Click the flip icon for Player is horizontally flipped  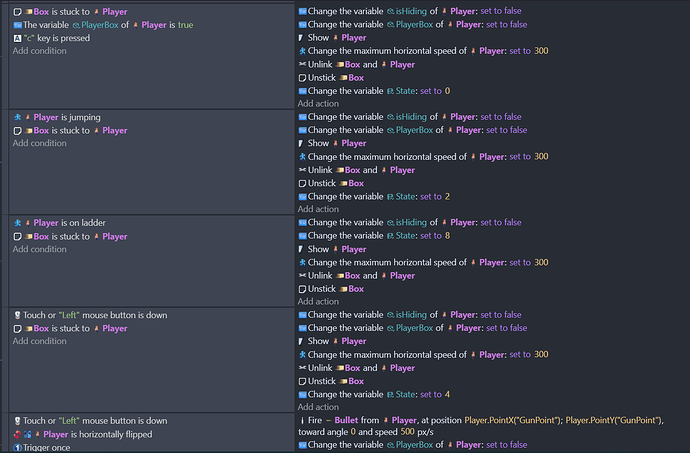coord(22,434)
